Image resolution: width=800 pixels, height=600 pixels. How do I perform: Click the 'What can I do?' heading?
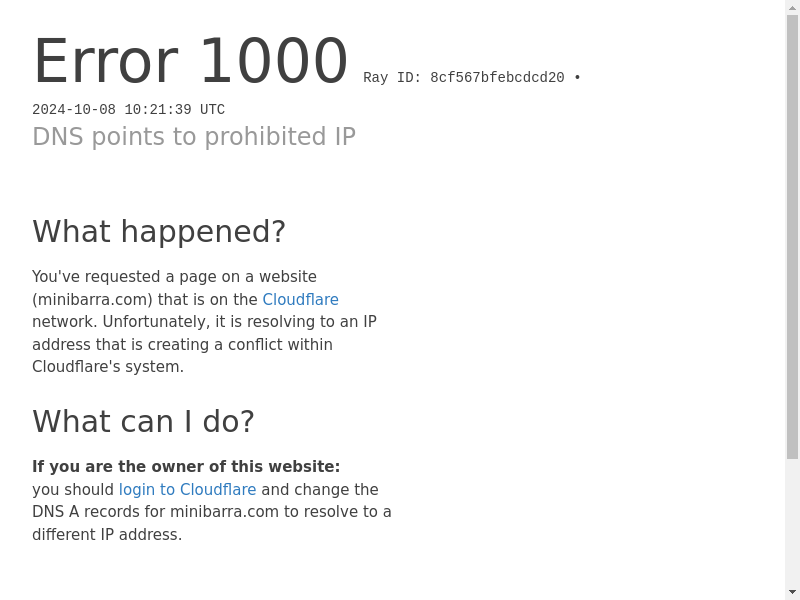143,421
